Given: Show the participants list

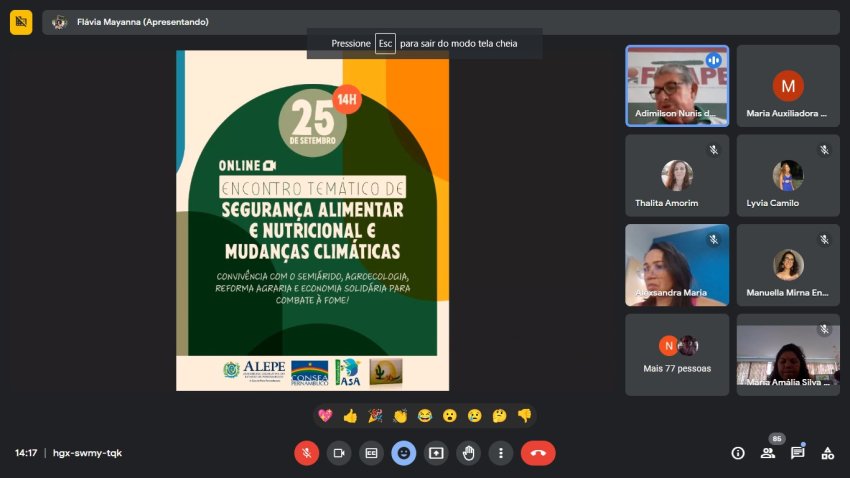Looking at the screenshot, I should (x=768, y=453).
